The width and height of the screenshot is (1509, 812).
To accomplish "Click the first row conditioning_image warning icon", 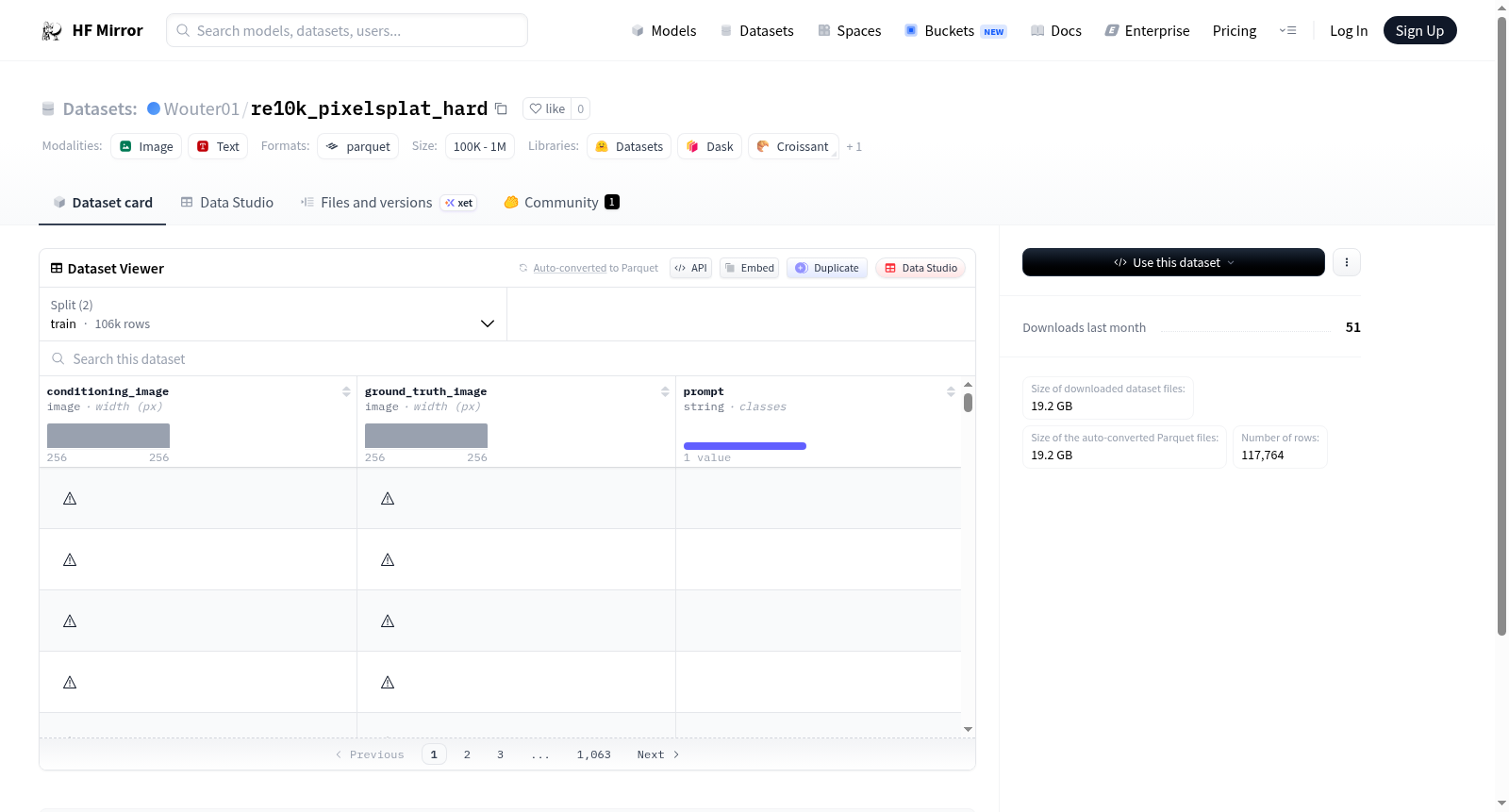I will [70, 498].
